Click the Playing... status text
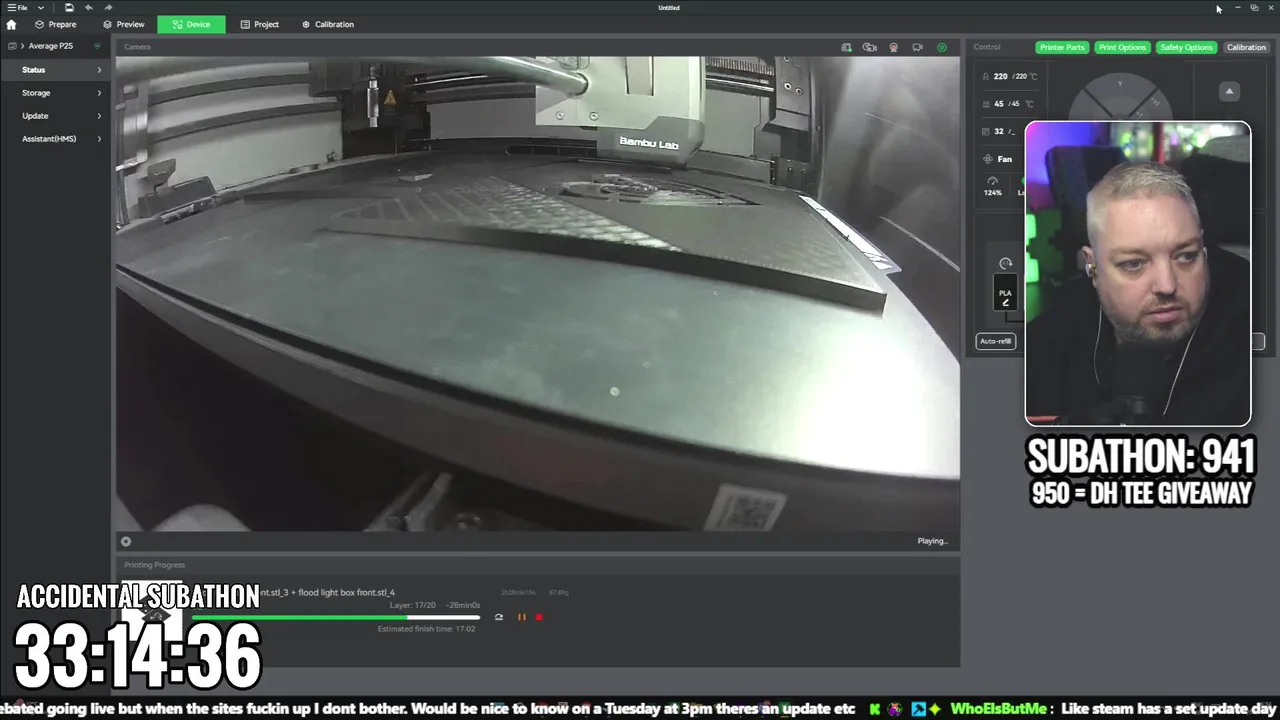Screen dimensions: 1280x720 (x=932, y=541)
